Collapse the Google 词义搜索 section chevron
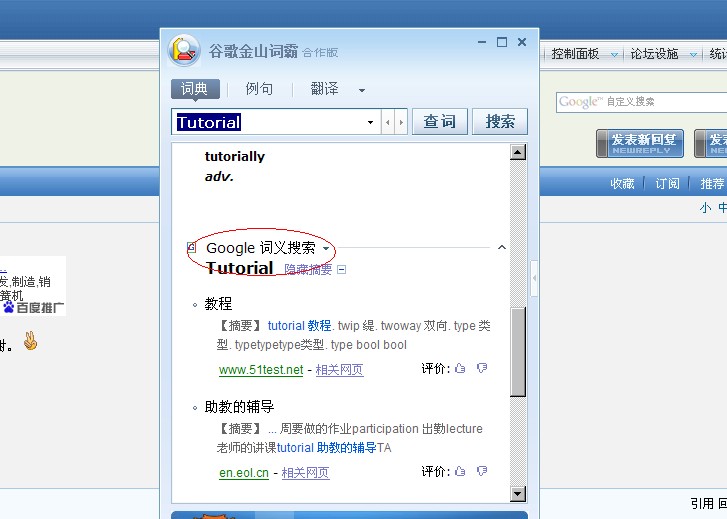 click(x=502, y=247)
